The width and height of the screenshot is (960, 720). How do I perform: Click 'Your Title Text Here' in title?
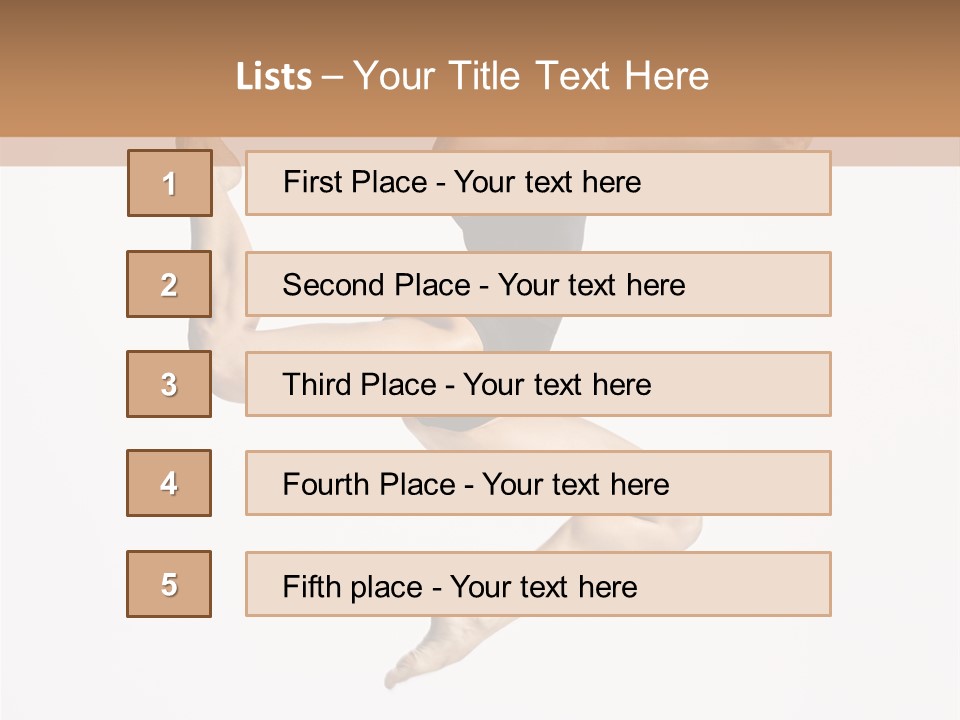coord(531,76)
